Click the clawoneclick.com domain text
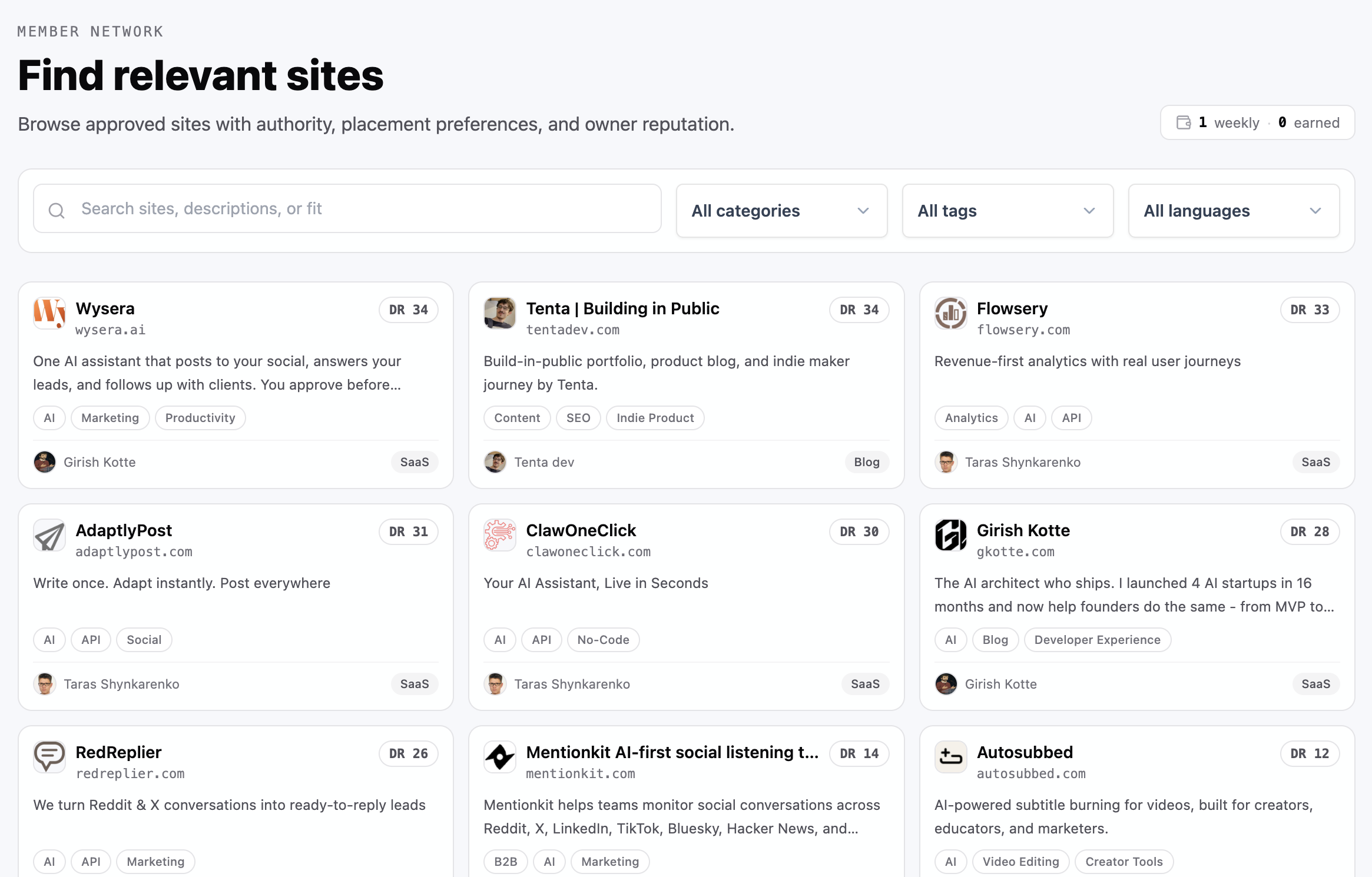The height and width of the screenshot is (877, 1372). click(x=588, y=552)
